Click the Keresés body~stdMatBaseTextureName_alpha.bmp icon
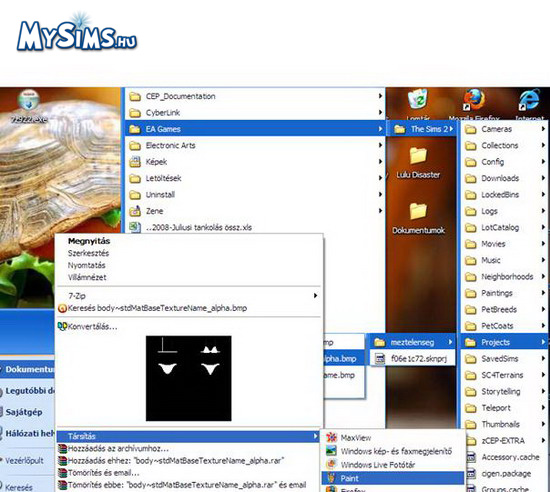 pos(62,309)
